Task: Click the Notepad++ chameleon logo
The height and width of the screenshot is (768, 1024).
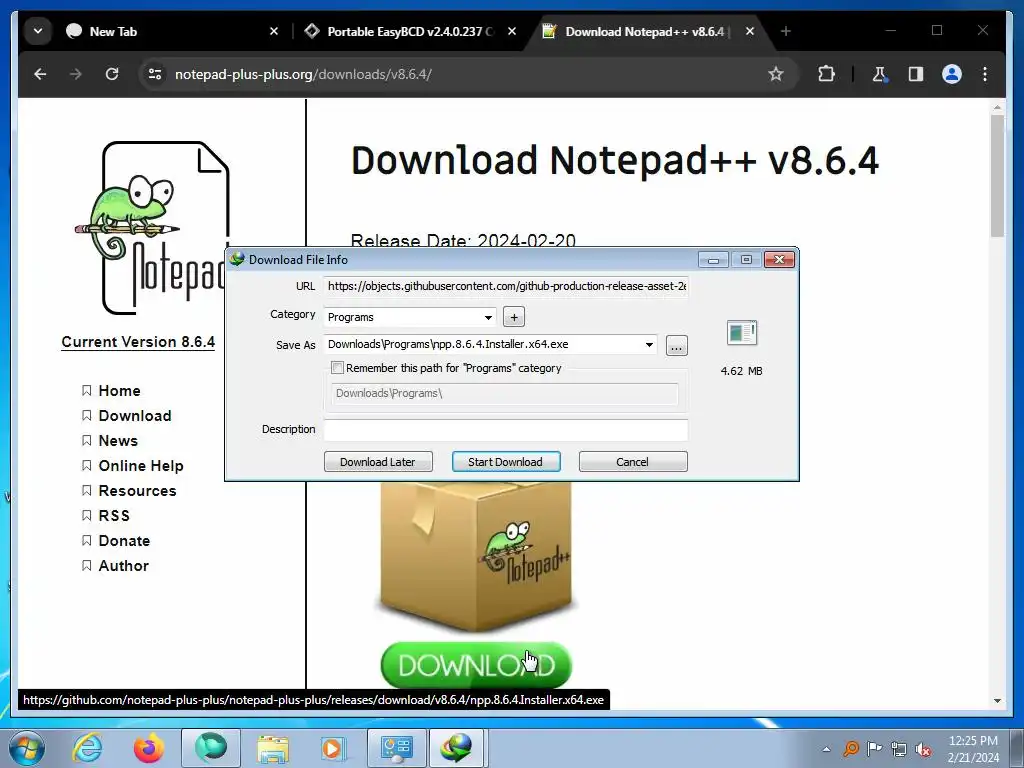Action: (x=153, y=227)
